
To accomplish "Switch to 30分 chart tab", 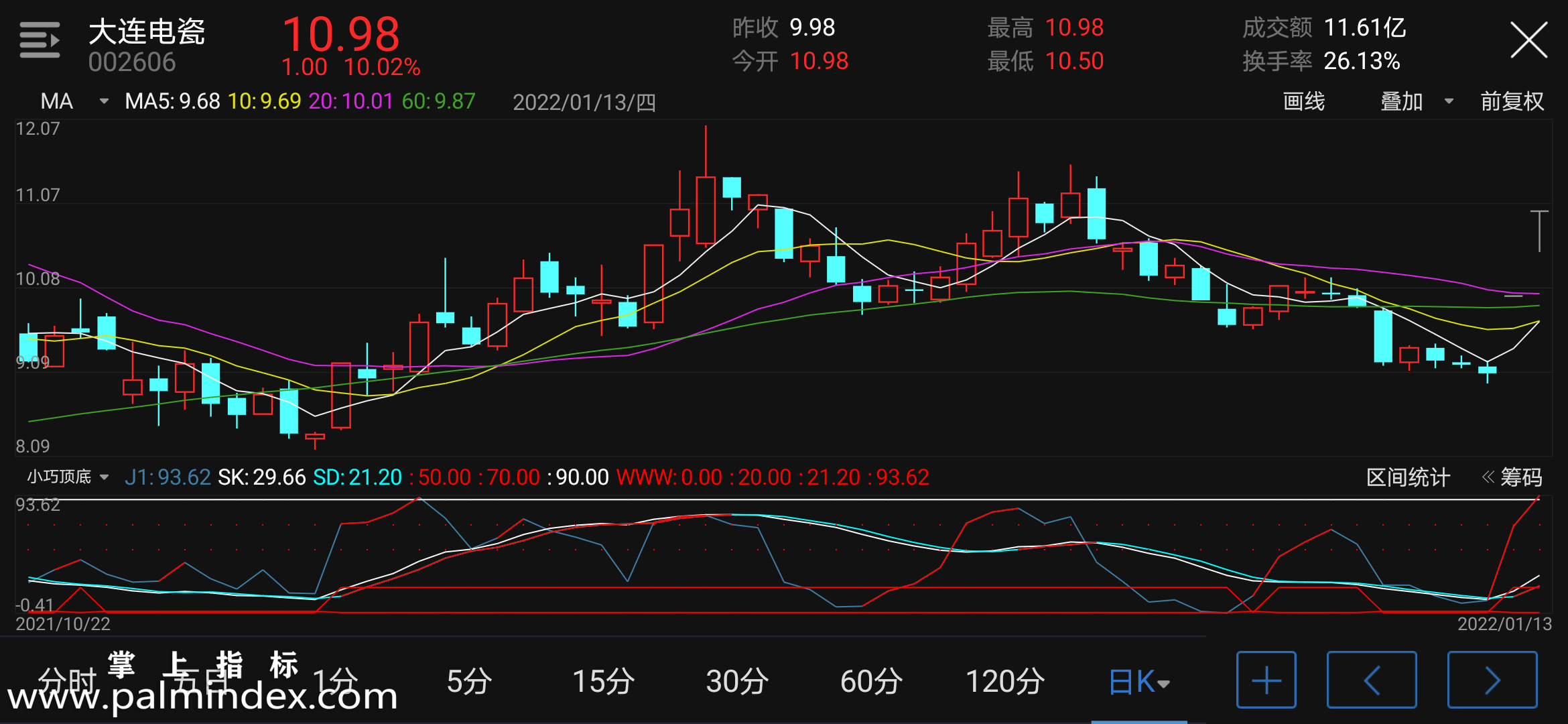I will [x=737, y=682].
